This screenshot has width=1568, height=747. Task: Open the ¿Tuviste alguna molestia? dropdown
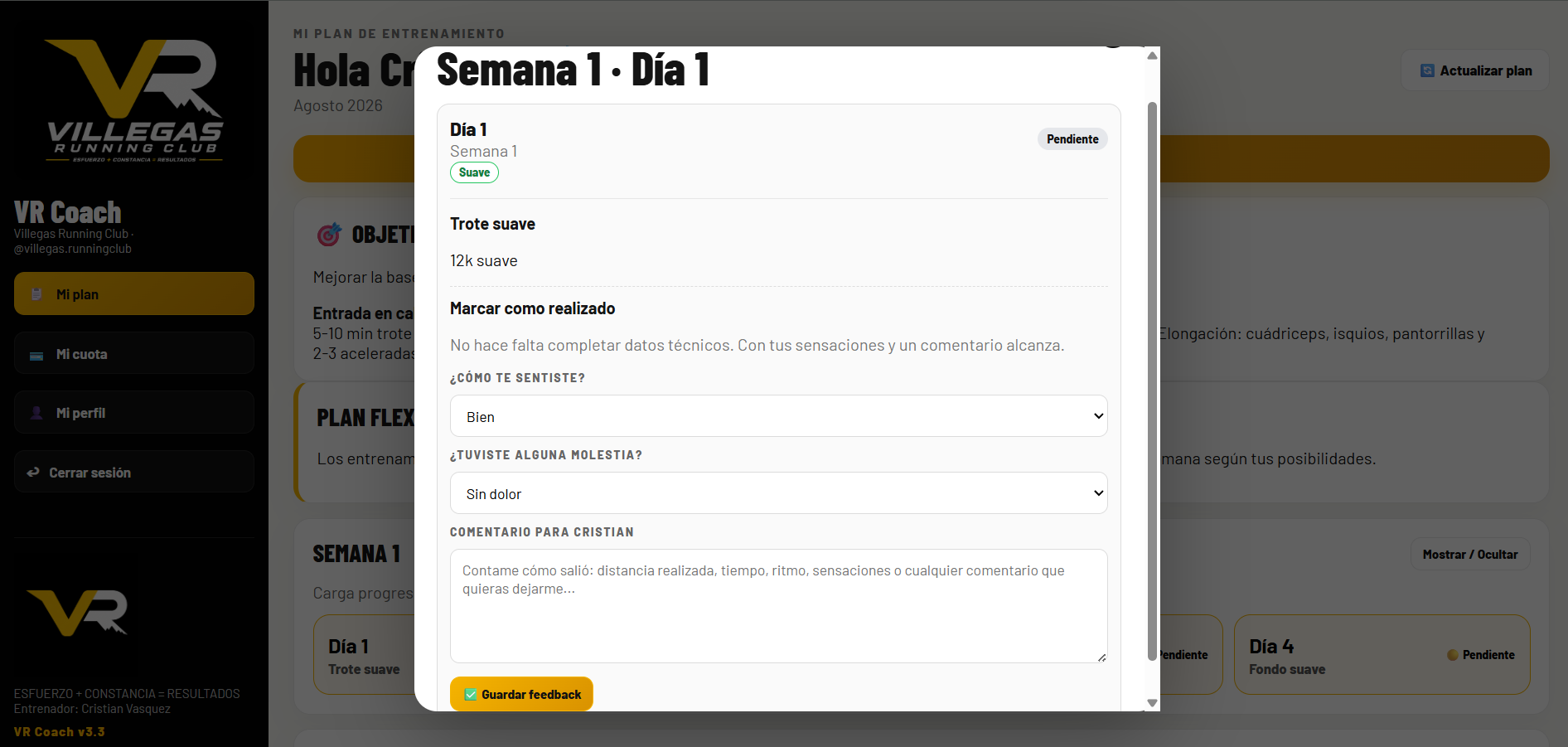778,493
